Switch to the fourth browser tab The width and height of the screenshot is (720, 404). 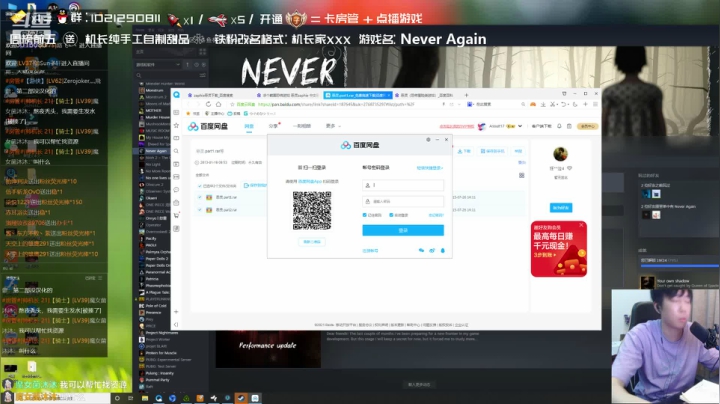(425, 95)
